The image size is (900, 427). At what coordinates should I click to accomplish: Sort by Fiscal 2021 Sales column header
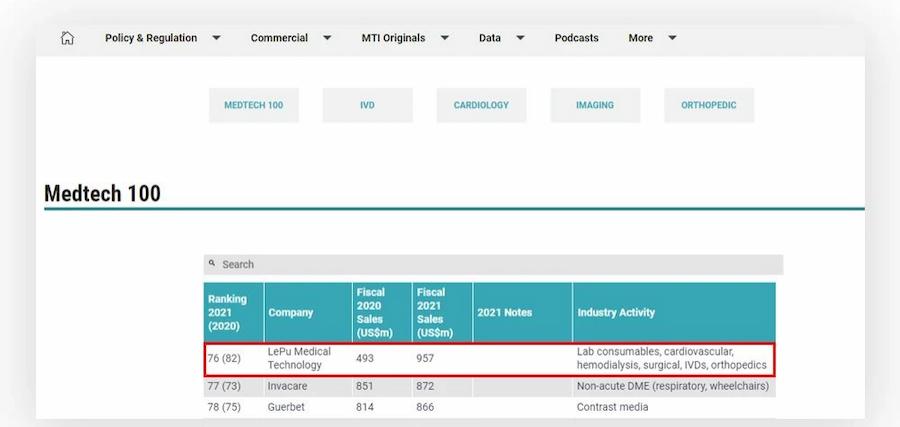point(442,312)
